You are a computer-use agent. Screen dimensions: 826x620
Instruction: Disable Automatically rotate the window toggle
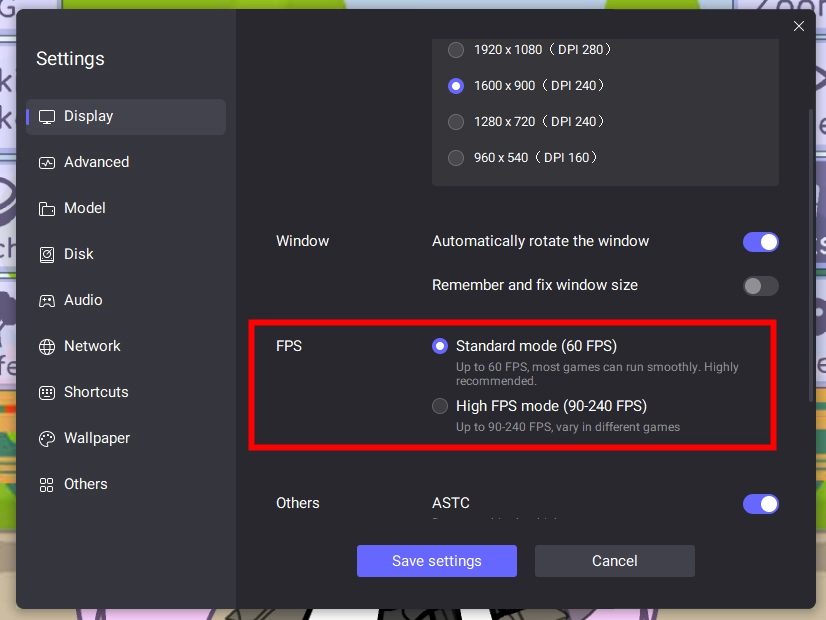760,242
